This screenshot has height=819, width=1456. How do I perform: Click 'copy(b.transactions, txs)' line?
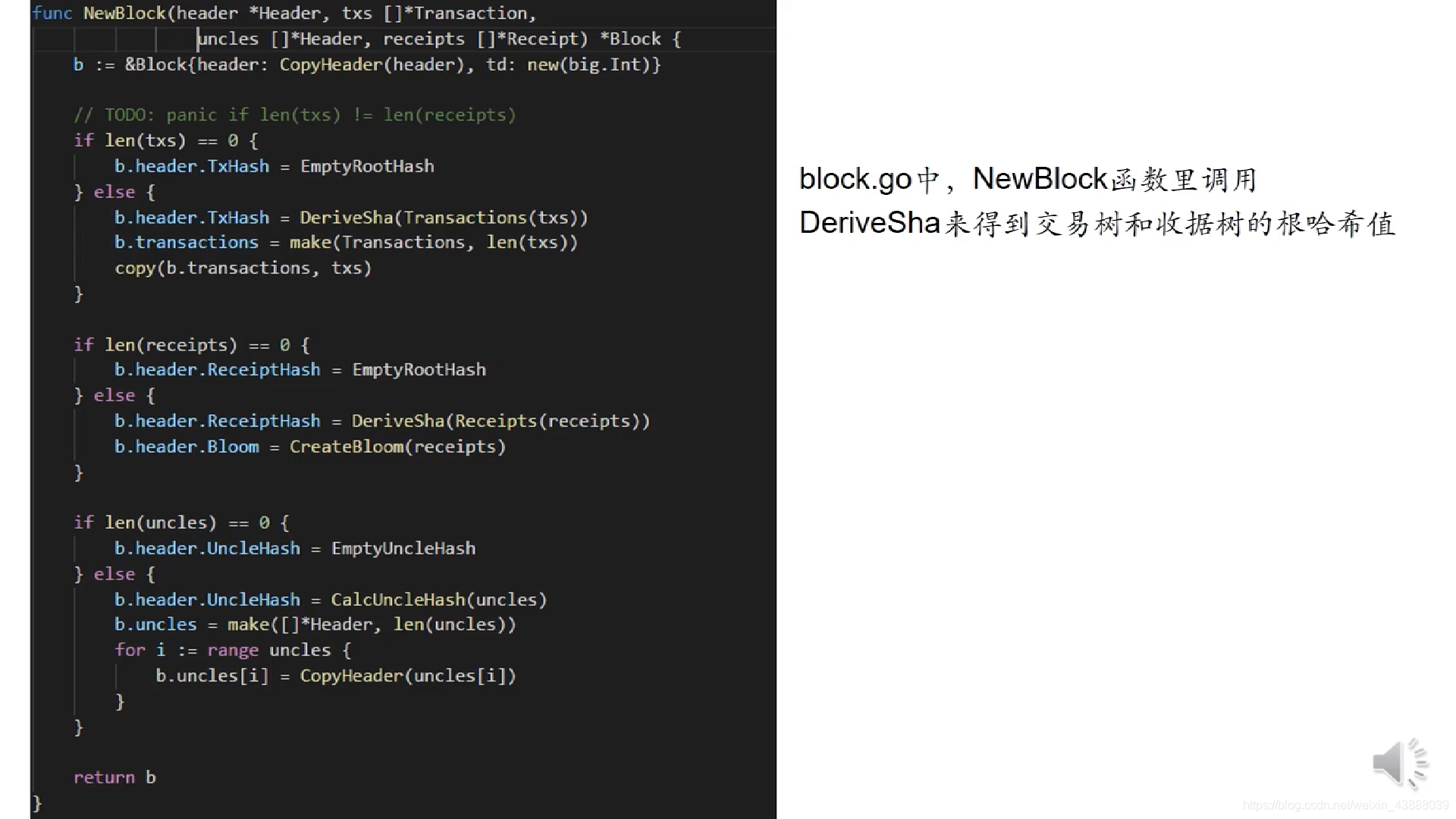(243, 268)
